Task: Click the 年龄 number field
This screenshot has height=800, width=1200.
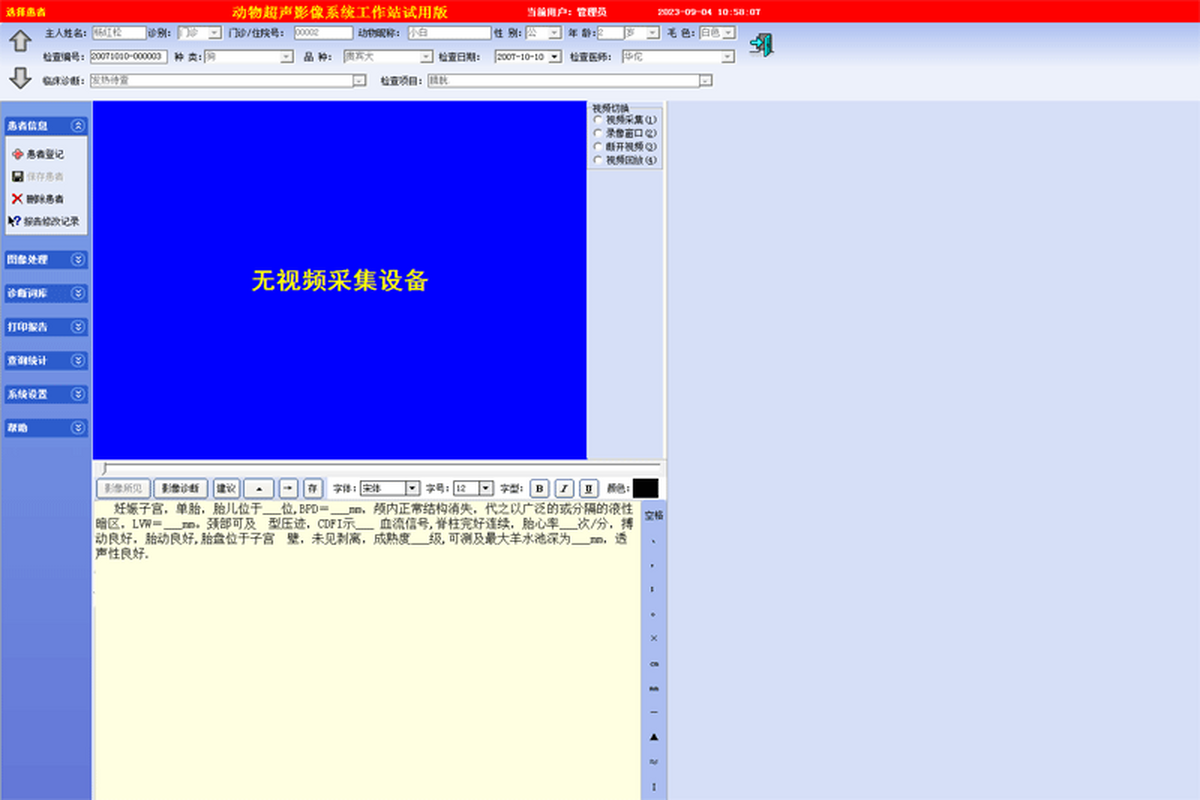Action: 610,33
